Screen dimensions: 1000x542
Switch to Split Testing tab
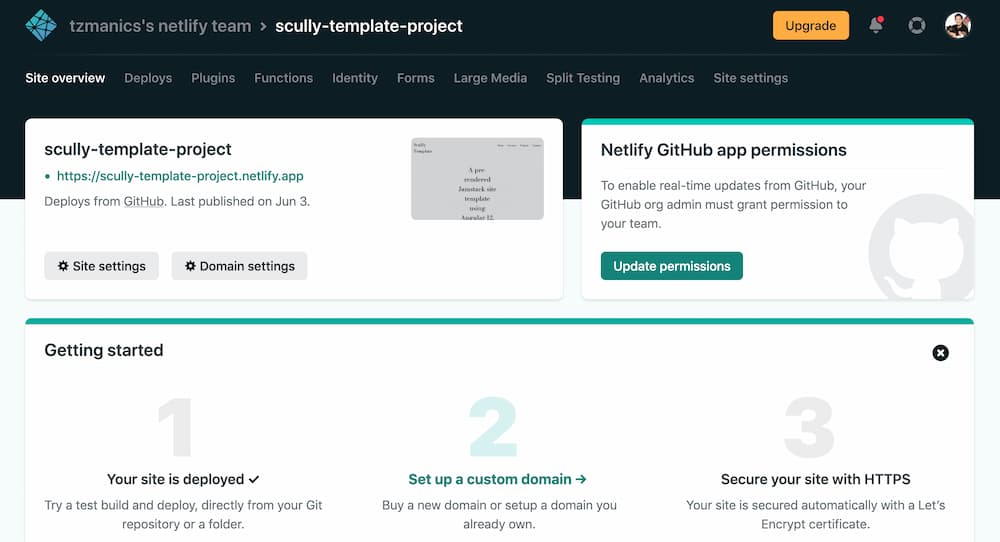pos(583,78)
